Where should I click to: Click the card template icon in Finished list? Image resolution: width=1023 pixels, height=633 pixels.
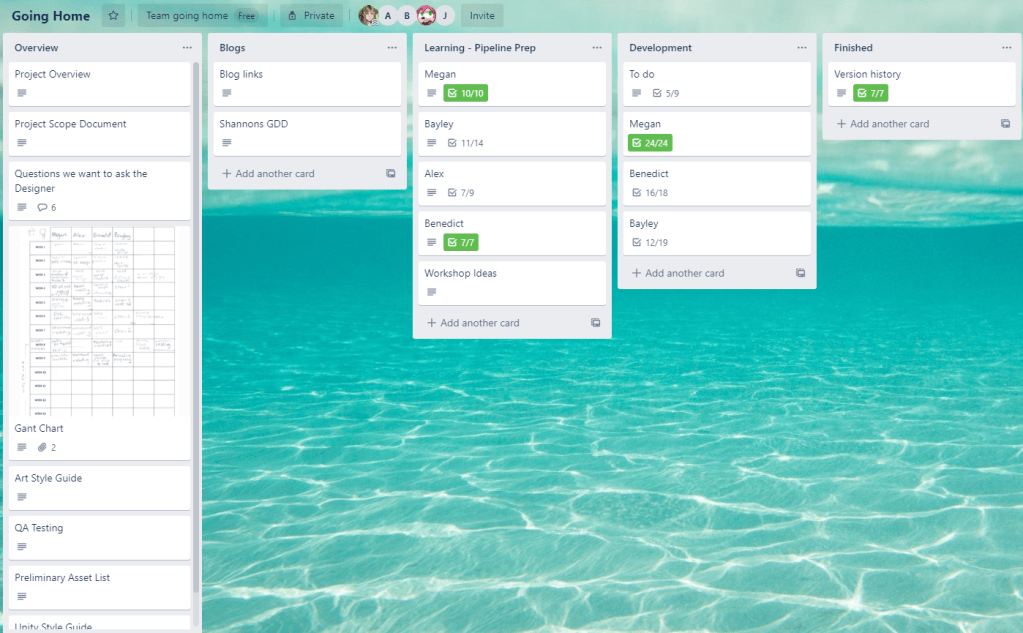[1005, 124]
